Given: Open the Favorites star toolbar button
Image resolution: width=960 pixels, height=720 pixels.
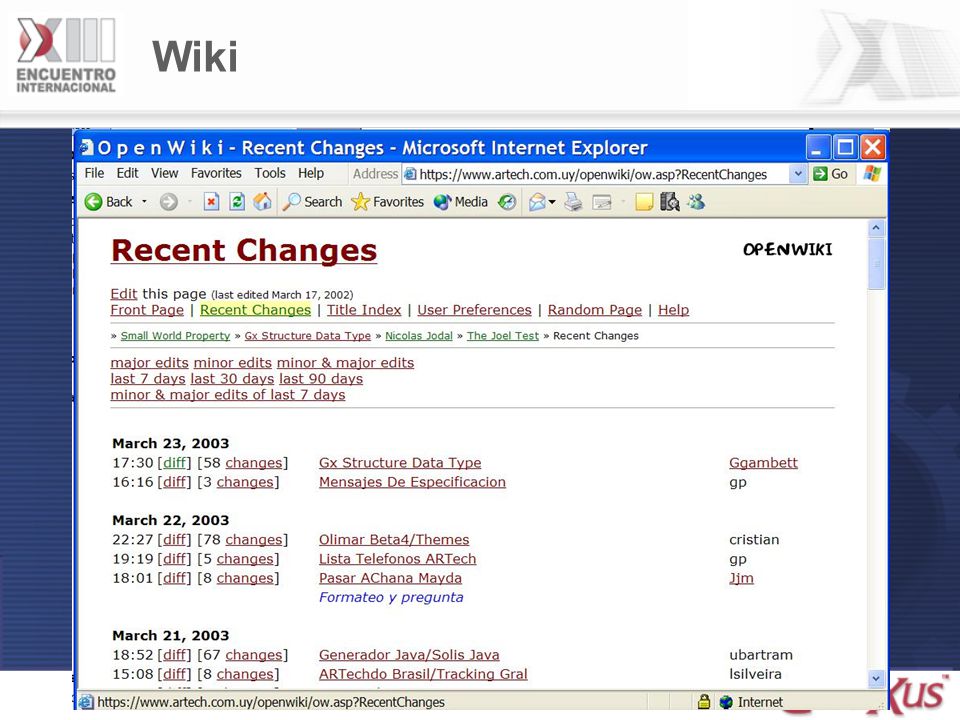Looking at the screenshot, I should 388,201.
